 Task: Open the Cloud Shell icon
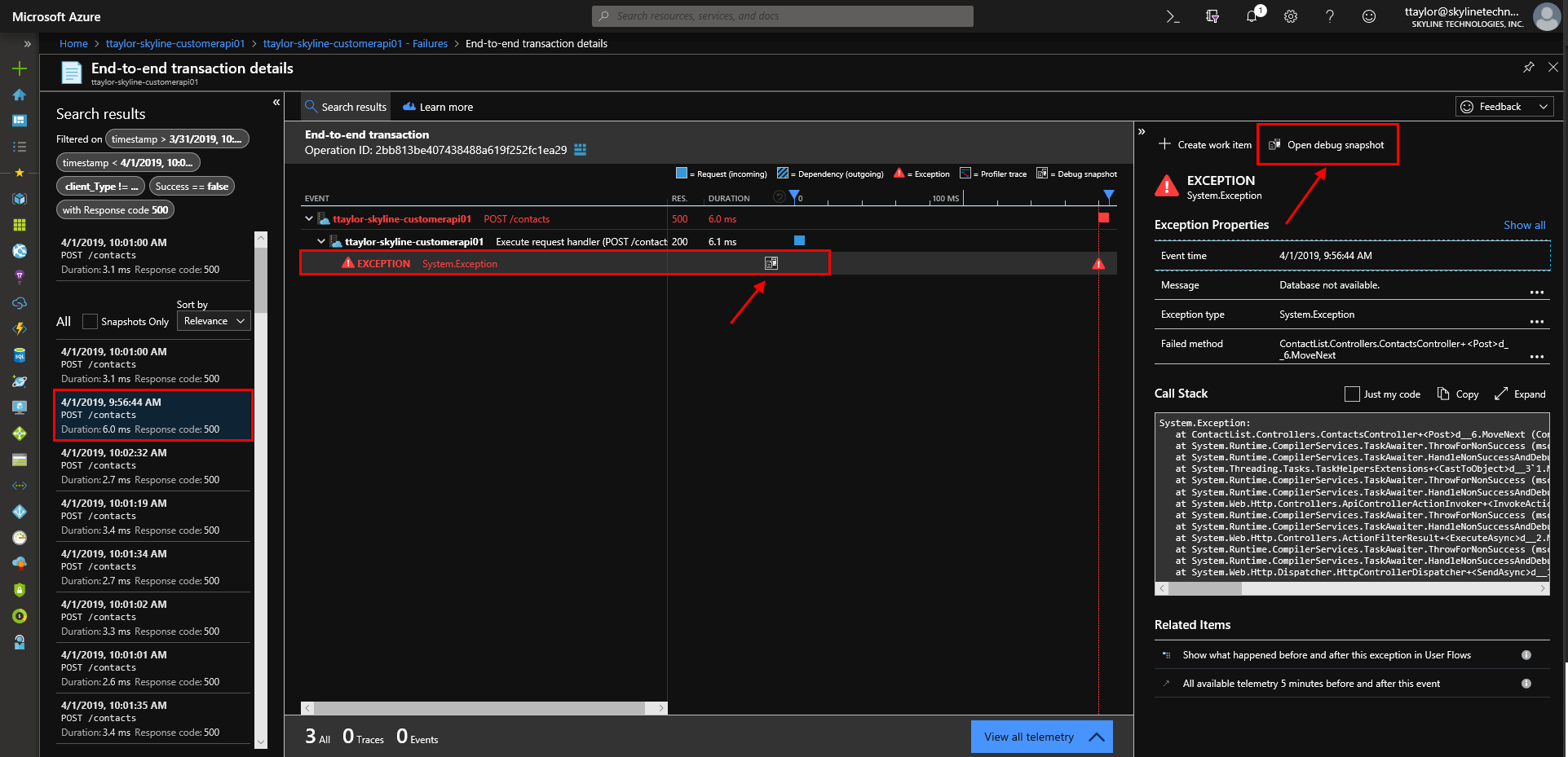(1173, 16)
